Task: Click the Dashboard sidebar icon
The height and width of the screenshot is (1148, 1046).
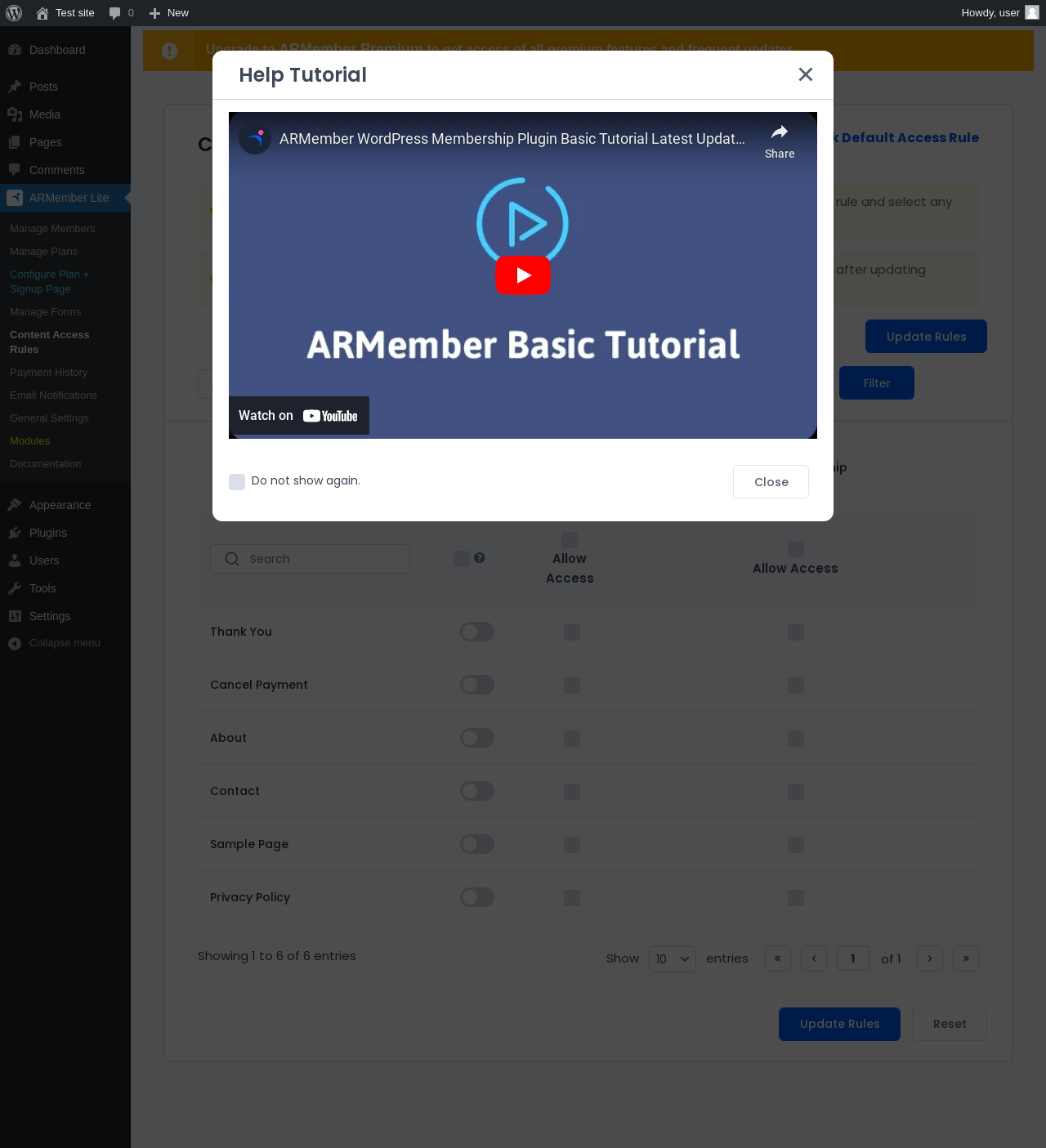Action: pos(15,50)
